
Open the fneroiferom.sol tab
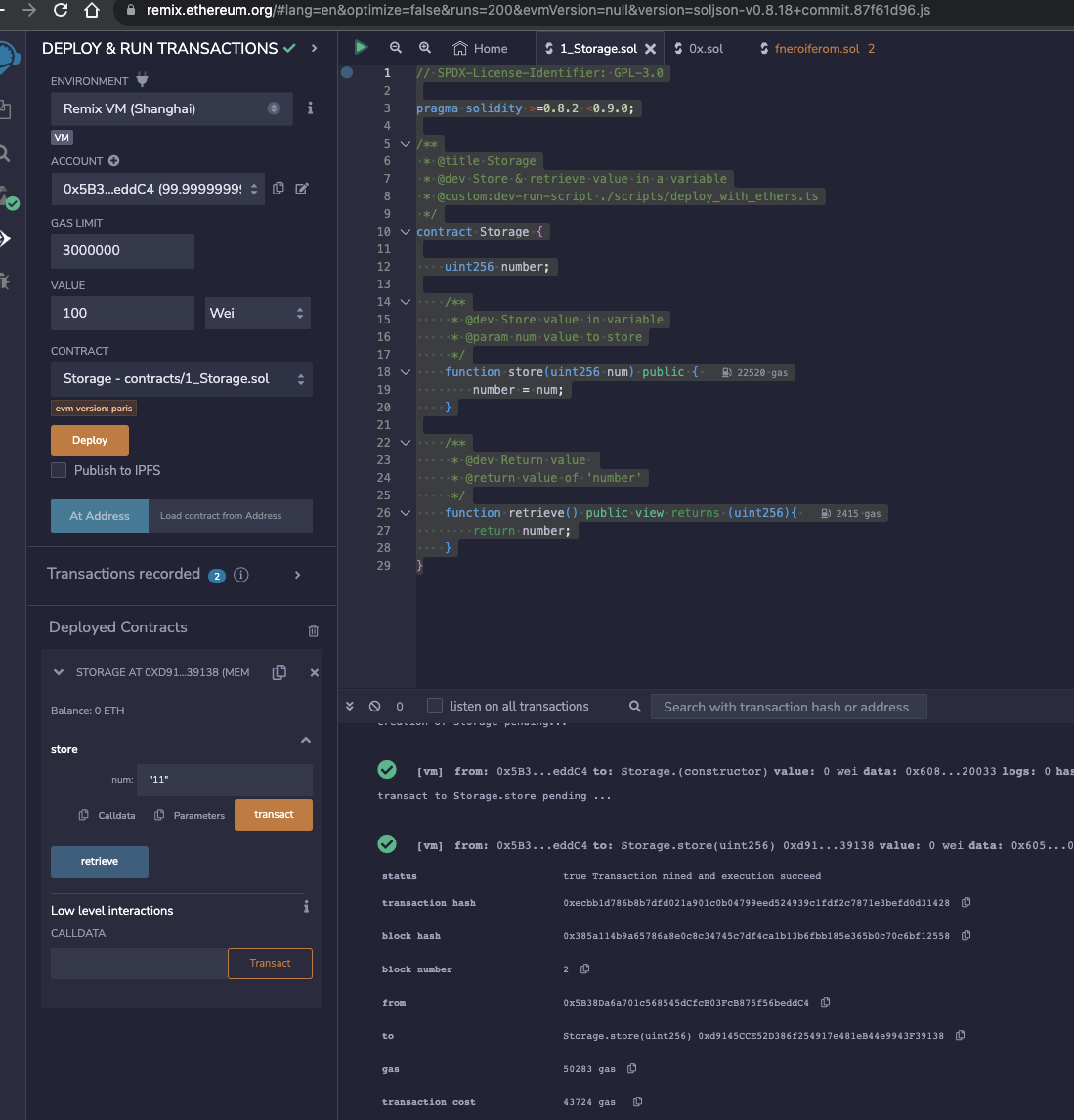pyautogui.click(x=816, y=49)
